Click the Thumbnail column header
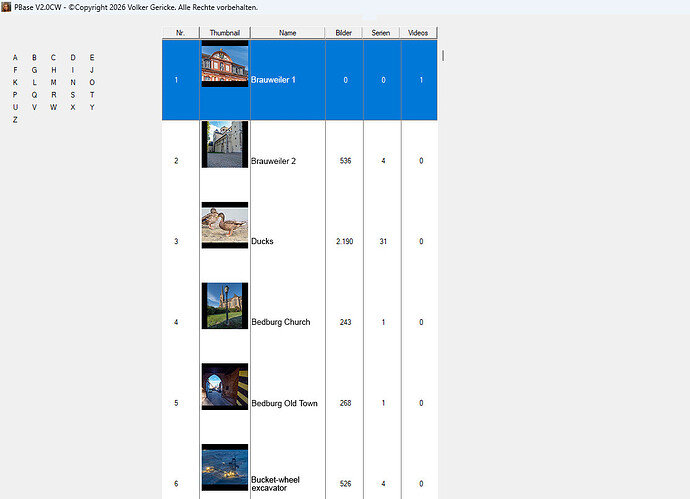Screen dimensions: 690x499 [225, 33]
